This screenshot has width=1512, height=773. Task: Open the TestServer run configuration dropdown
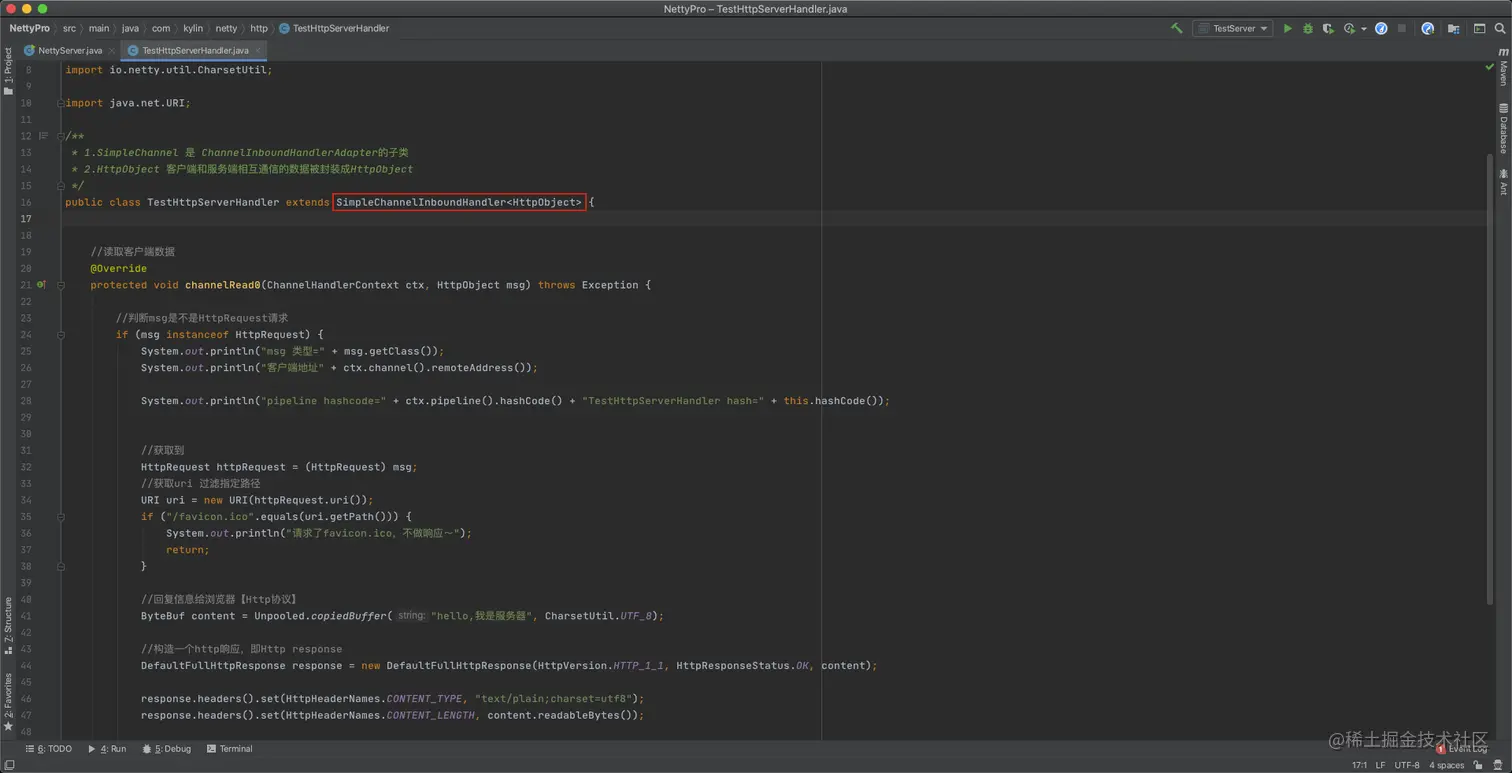coord(1232,28)
